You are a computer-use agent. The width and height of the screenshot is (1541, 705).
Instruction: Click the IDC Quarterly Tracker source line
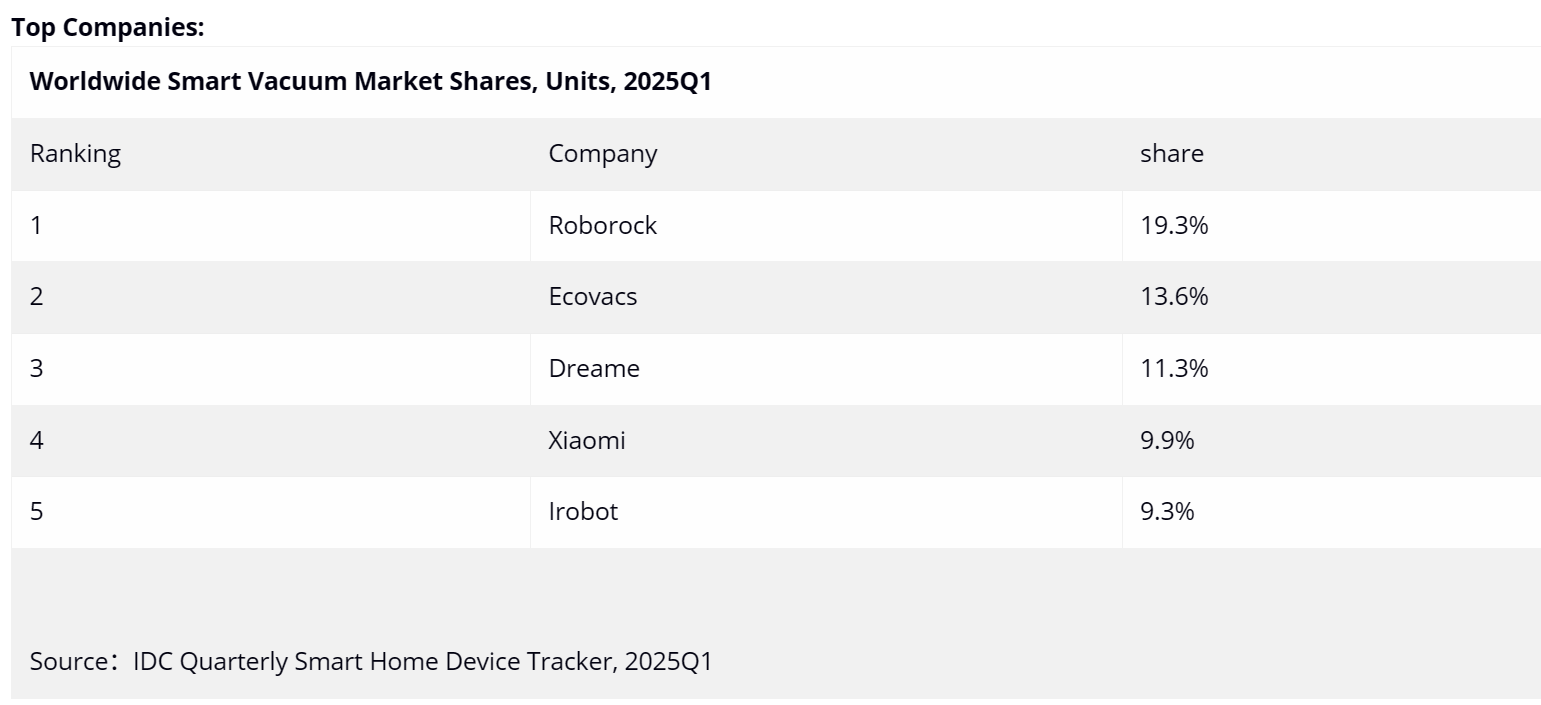(370, 661)
